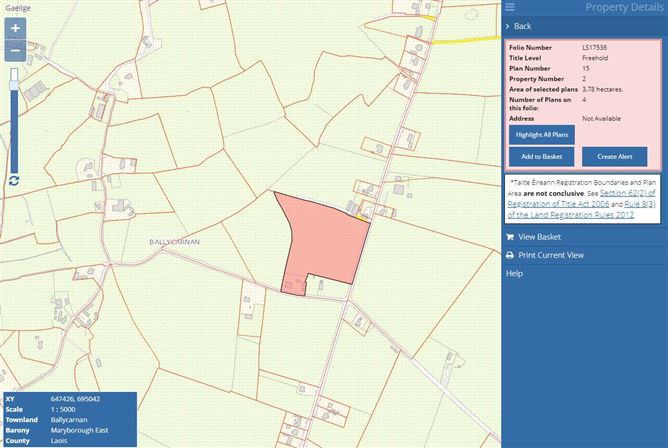Click the BALLYCARNAN map label

click(174, 242)
